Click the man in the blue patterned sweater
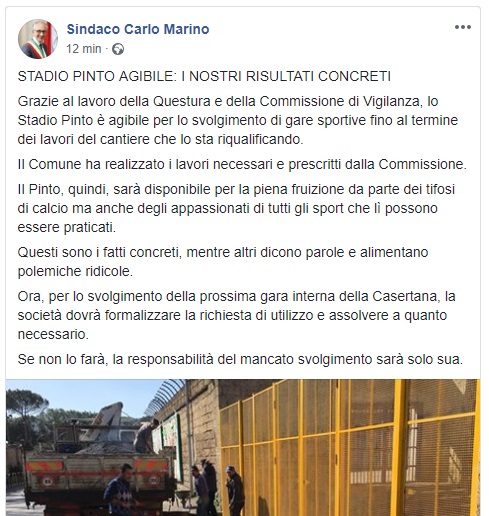Screen dimensions: 489x516 click(120, 490)
